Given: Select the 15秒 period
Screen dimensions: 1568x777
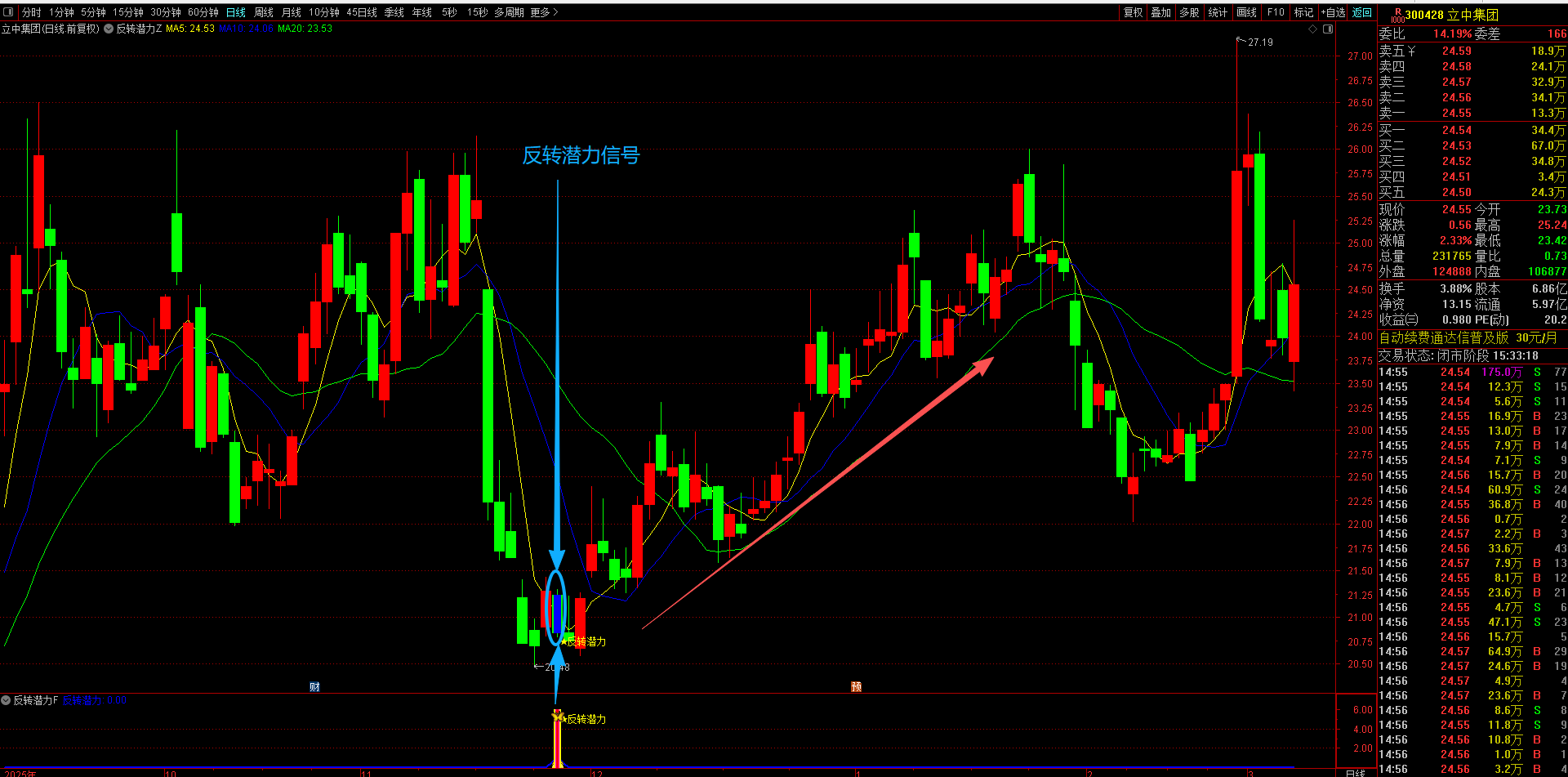Looking at the screenshot, I should 477,12.
